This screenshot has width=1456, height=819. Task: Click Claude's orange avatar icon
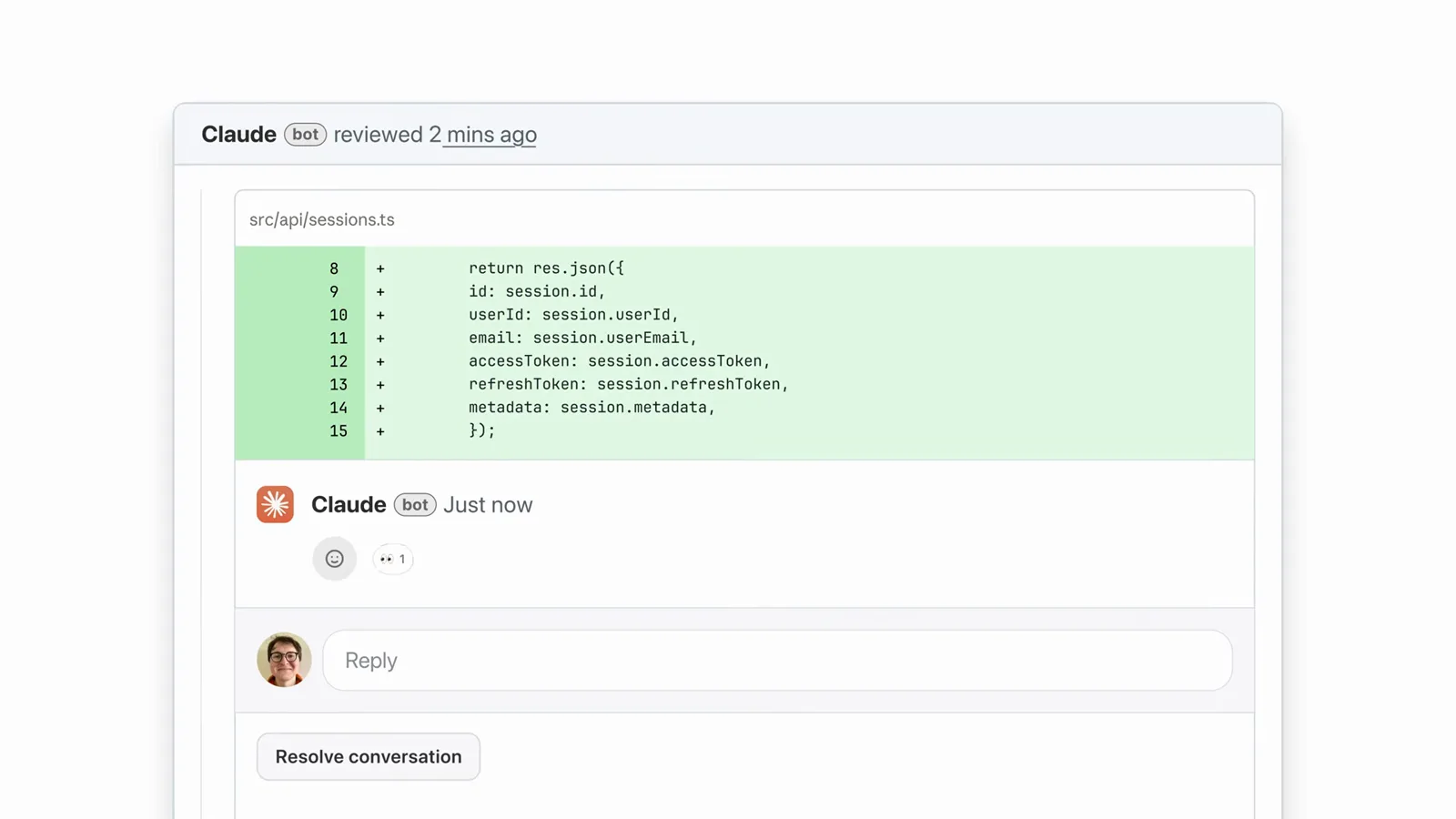275,504
